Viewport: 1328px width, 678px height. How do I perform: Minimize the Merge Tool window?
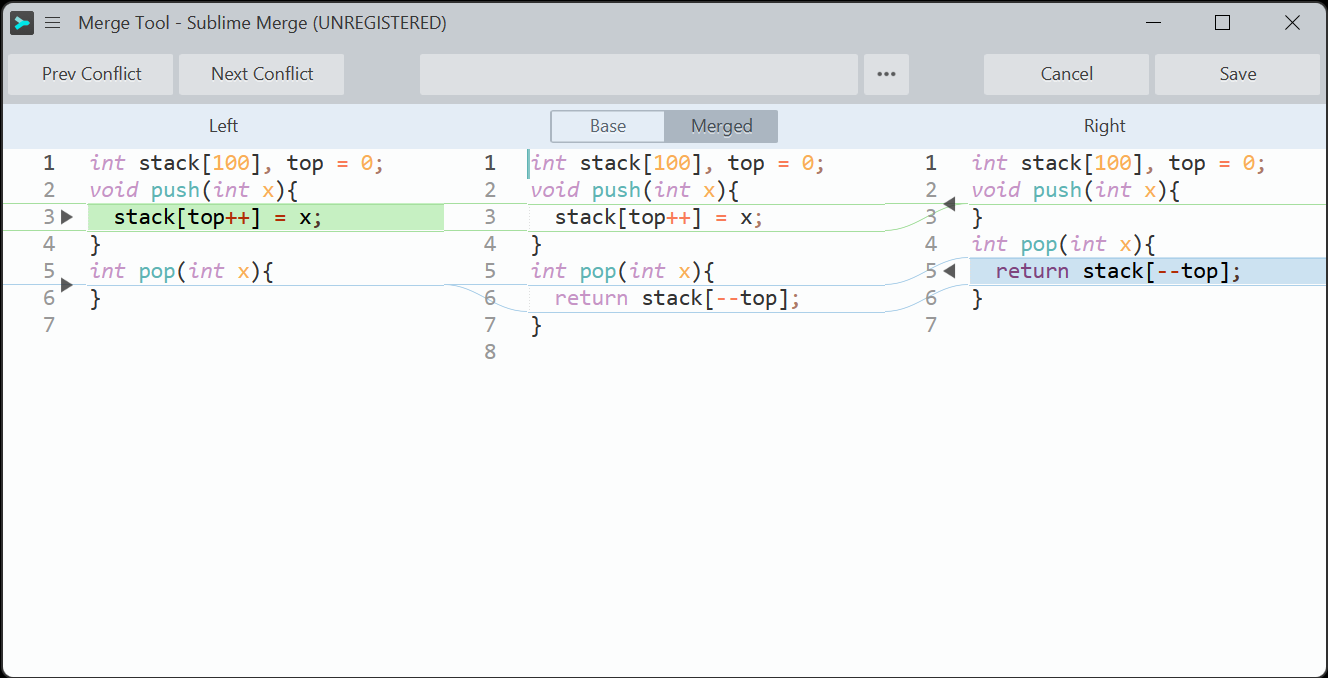point(1152,23)
